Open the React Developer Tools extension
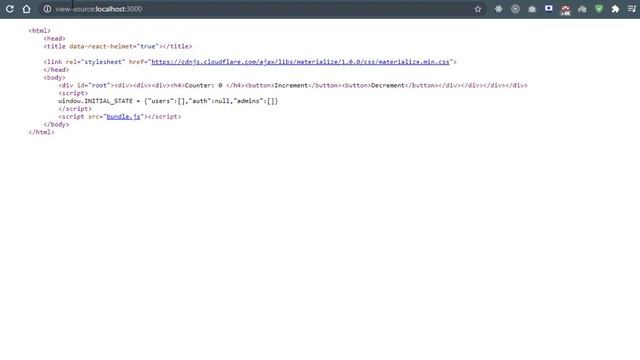Image resolution: width=640 pixels, height=360 pixels. coord(499,9)
